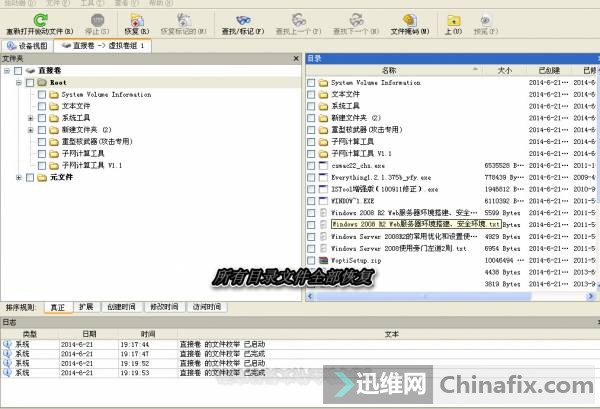Click the 直接卷 drive icon in folder tree
The height and width of the screenshot is (409, 600).
pyautogui.click(x=31, y=71)
